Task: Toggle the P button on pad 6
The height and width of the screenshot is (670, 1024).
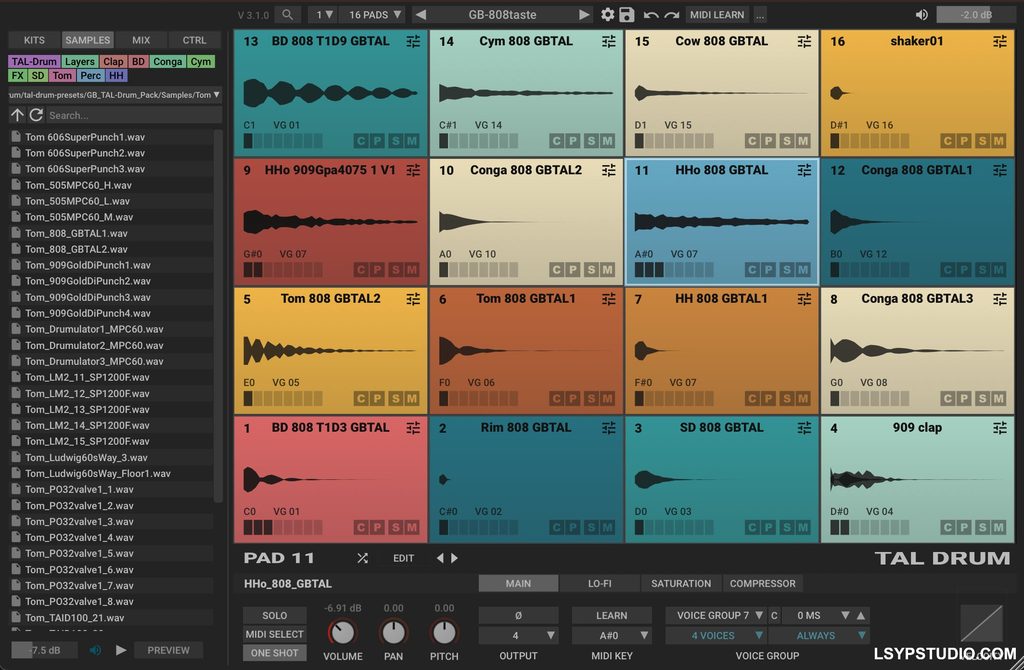Action: click(x=573, y=398)
